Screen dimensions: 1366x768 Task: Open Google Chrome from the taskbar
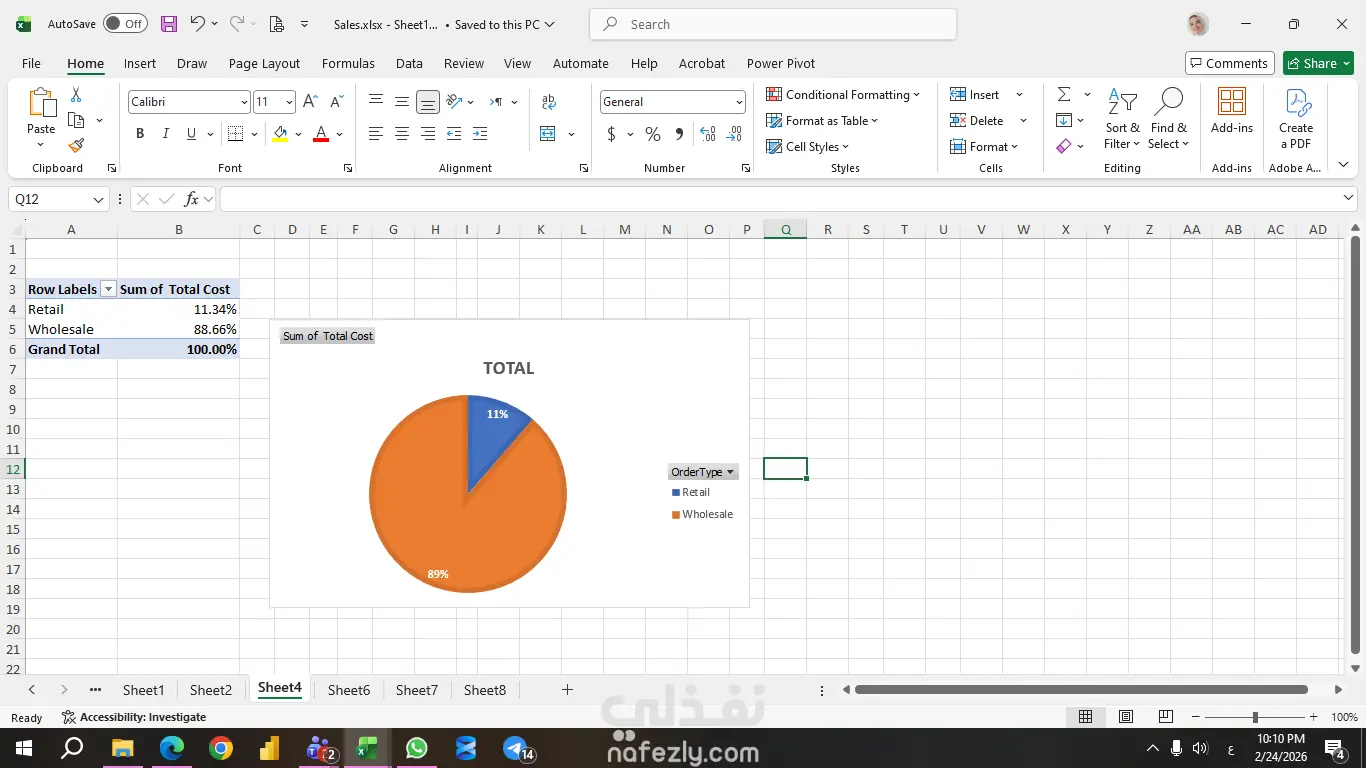221,748
